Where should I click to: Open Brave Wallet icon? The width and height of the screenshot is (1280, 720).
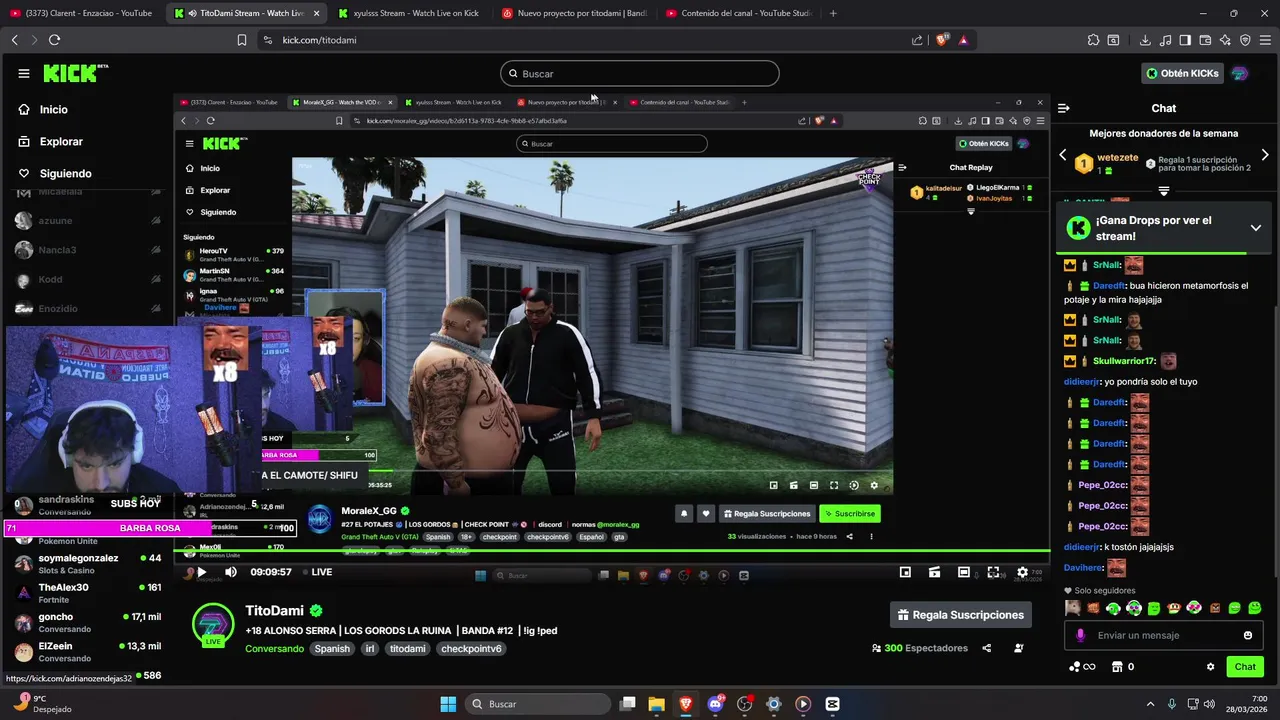tap(1205, 40)
